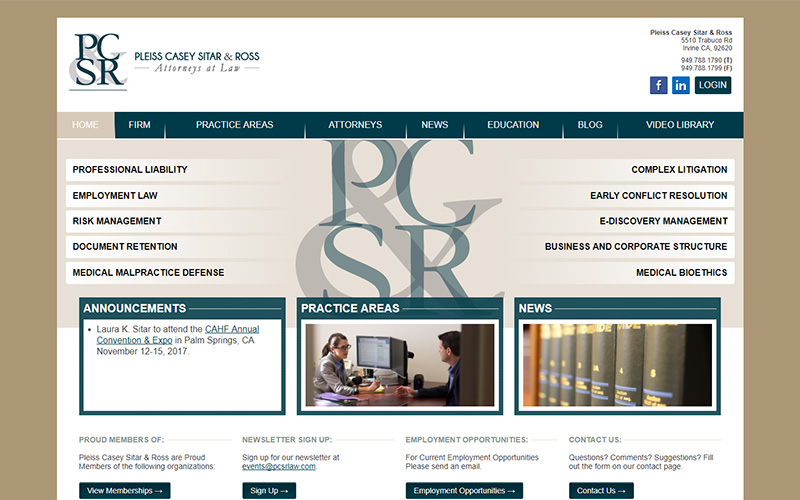Viewport: 800px width, 500px height.
Task: Select Medical Bioethics practice area
Action: coord(682,273)
